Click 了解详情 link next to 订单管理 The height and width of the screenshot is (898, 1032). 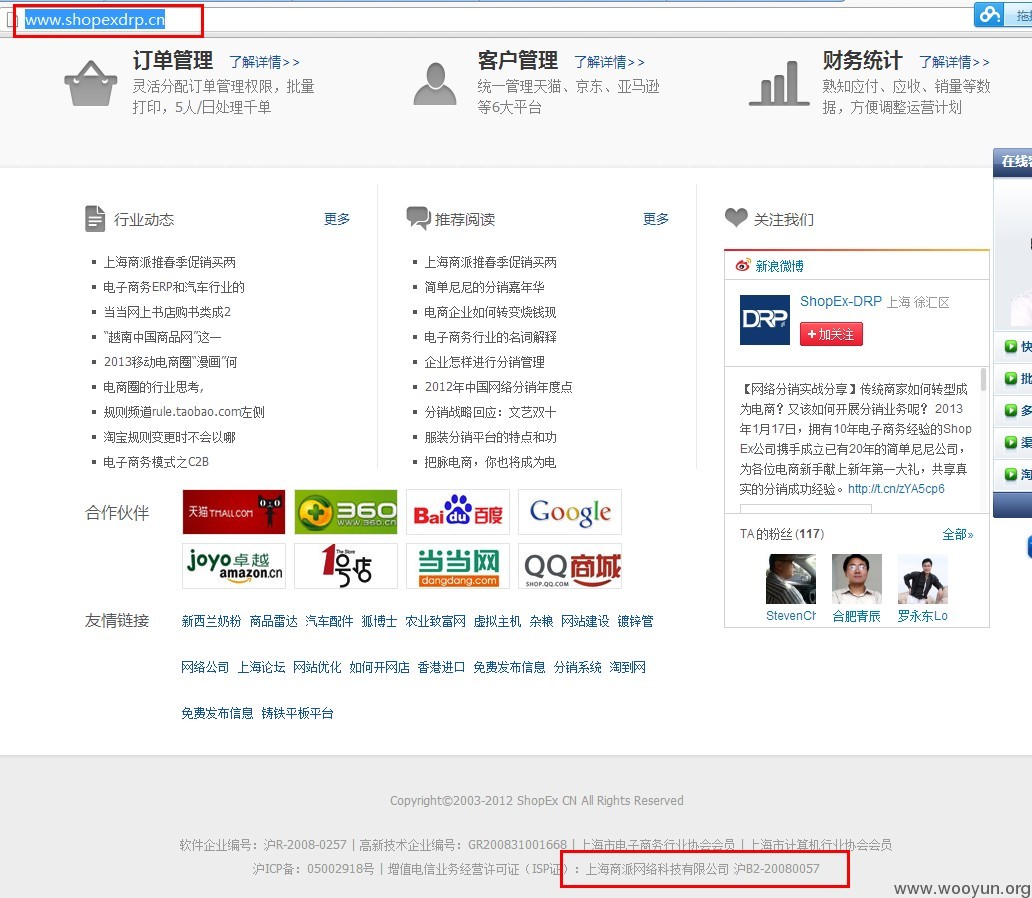[264, 62]
